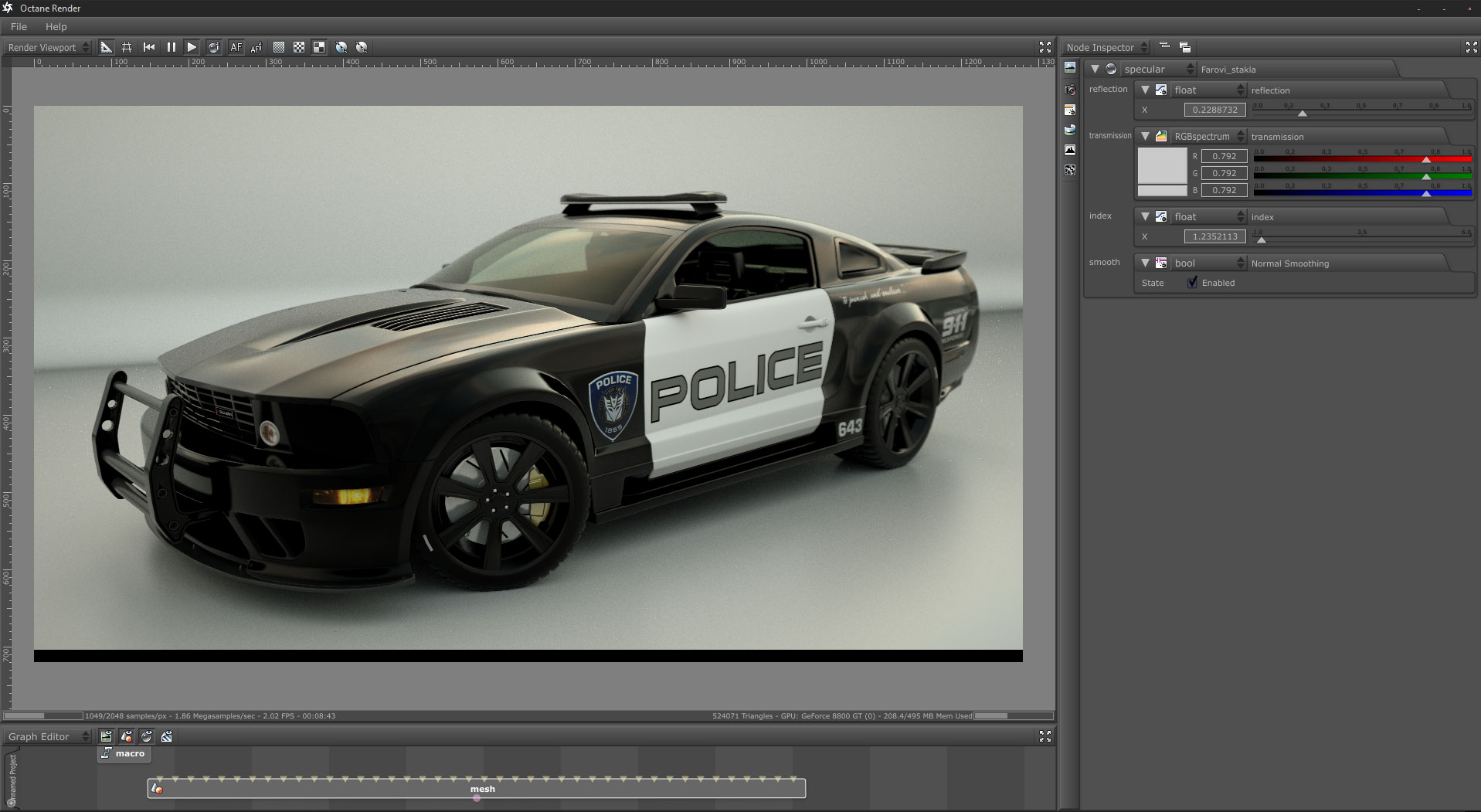
Task: Open the Node Inspector panel type dropdown
Action: pos(1106,47)
